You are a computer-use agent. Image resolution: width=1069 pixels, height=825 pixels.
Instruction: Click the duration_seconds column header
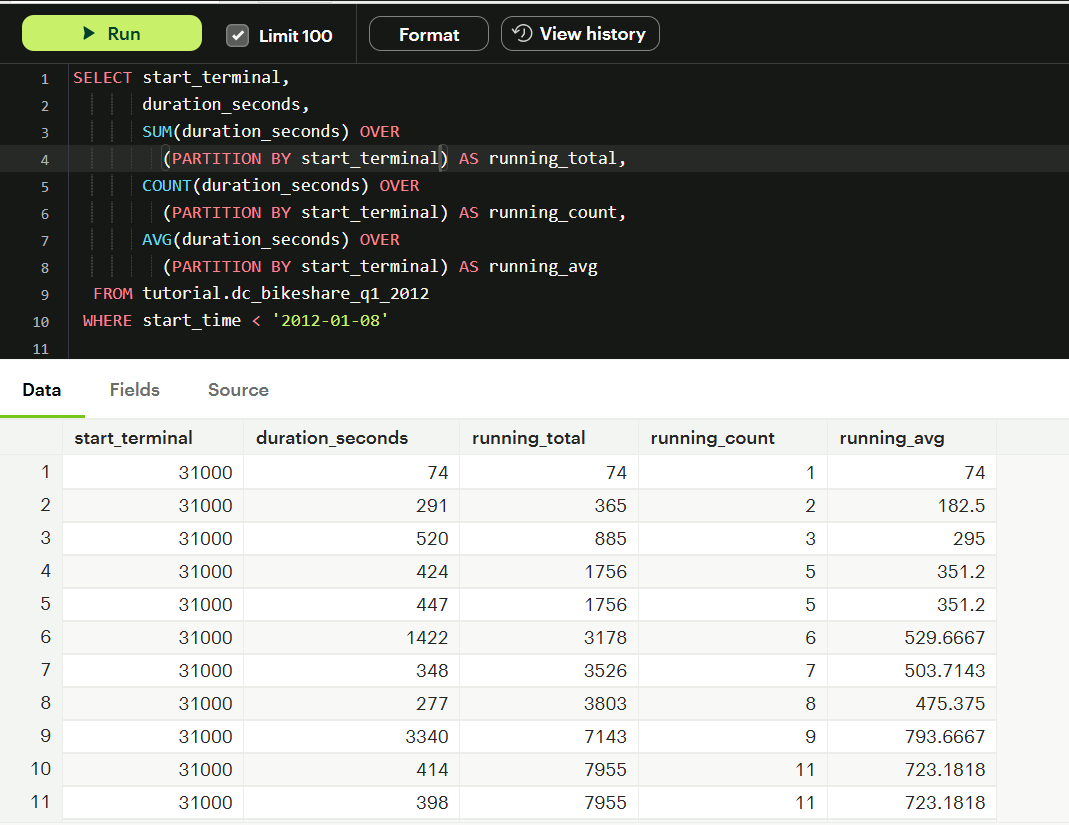coord(351,438)
